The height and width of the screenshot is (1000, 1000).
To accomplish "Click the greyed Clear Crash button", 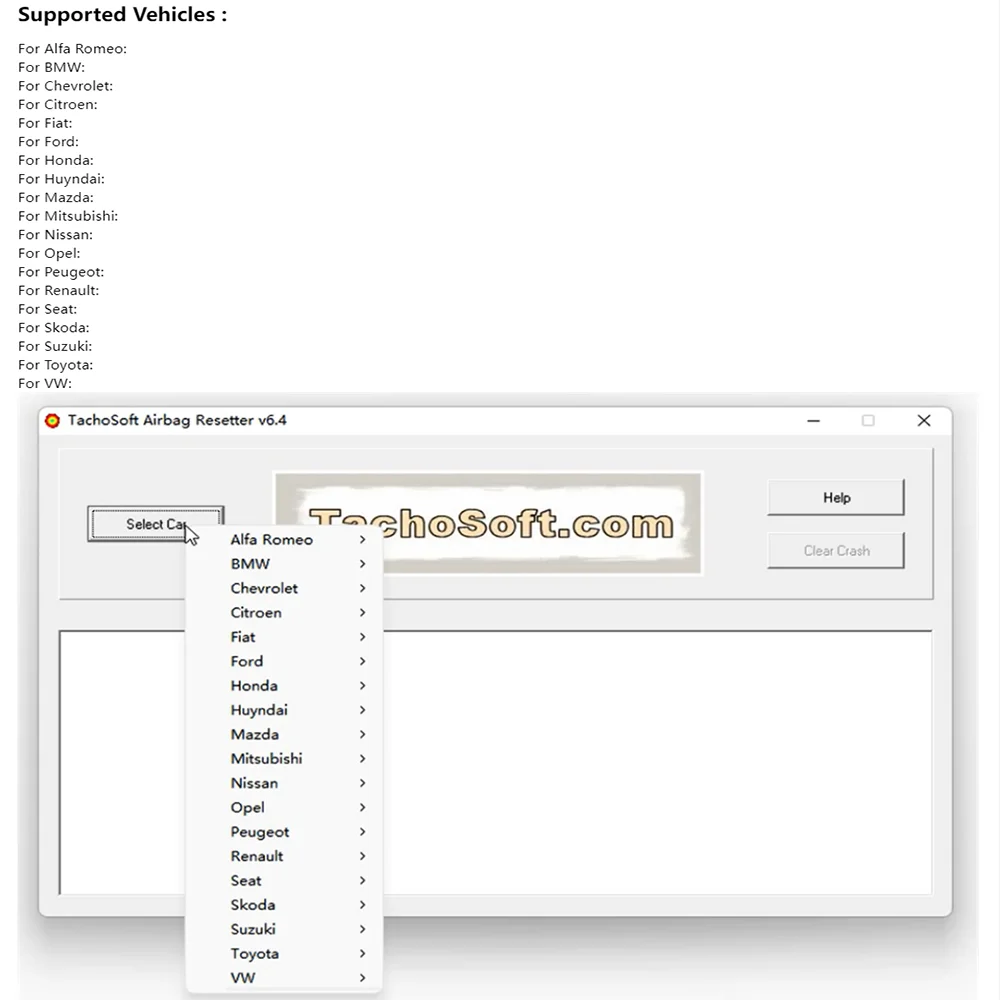I will pyautogui.click(x=836, y=550).
